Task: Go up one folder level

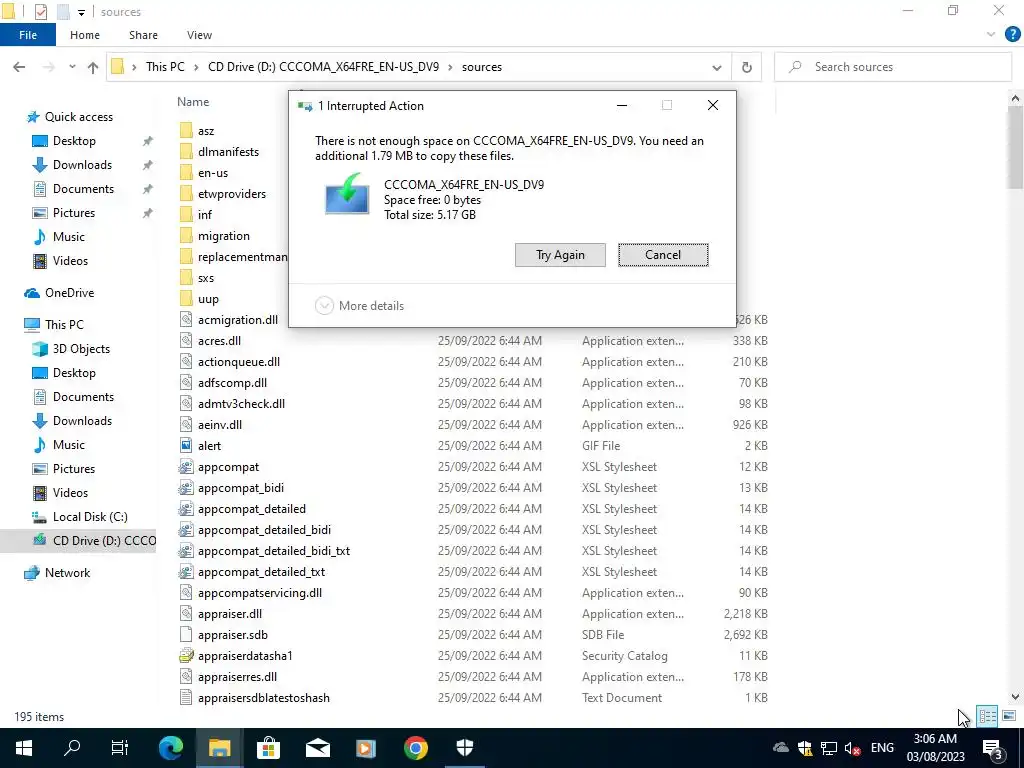Action: point(93,67)
